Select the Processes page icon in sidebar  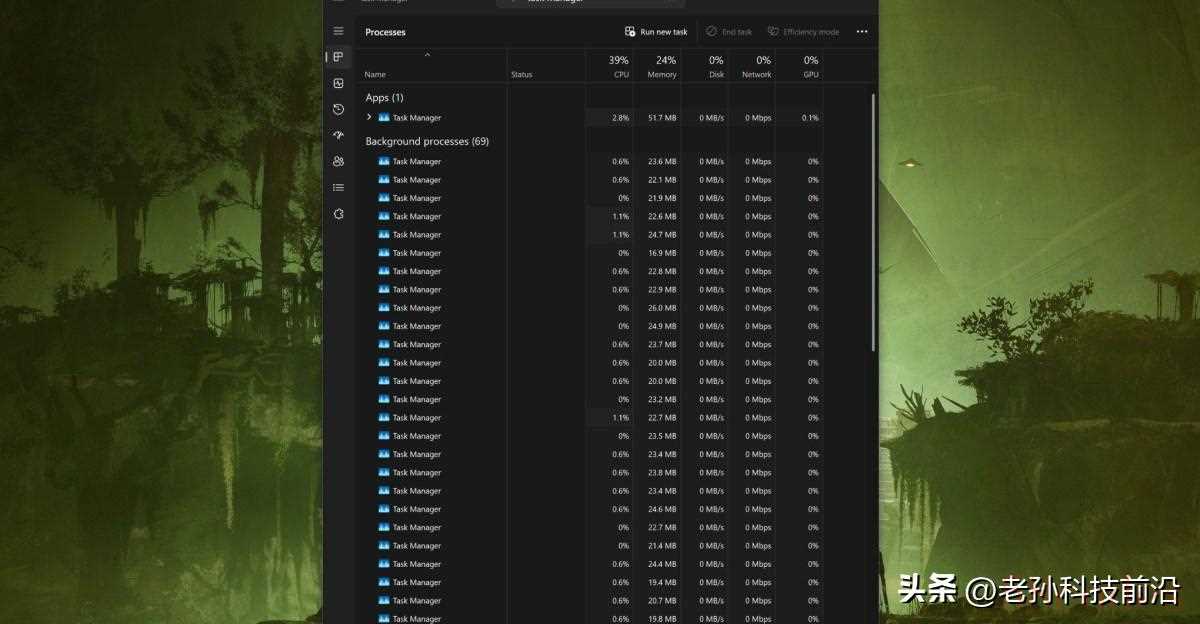point(338,57)
